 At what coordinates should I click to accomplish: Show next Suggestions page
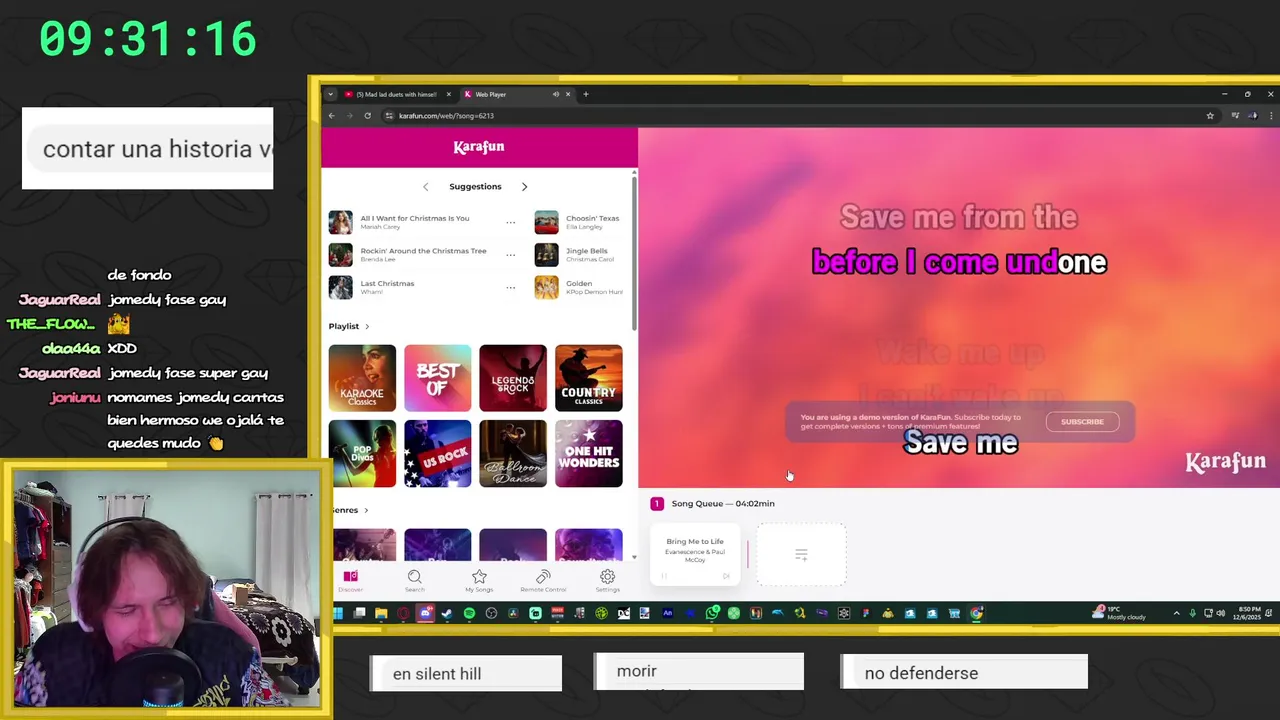524,187
